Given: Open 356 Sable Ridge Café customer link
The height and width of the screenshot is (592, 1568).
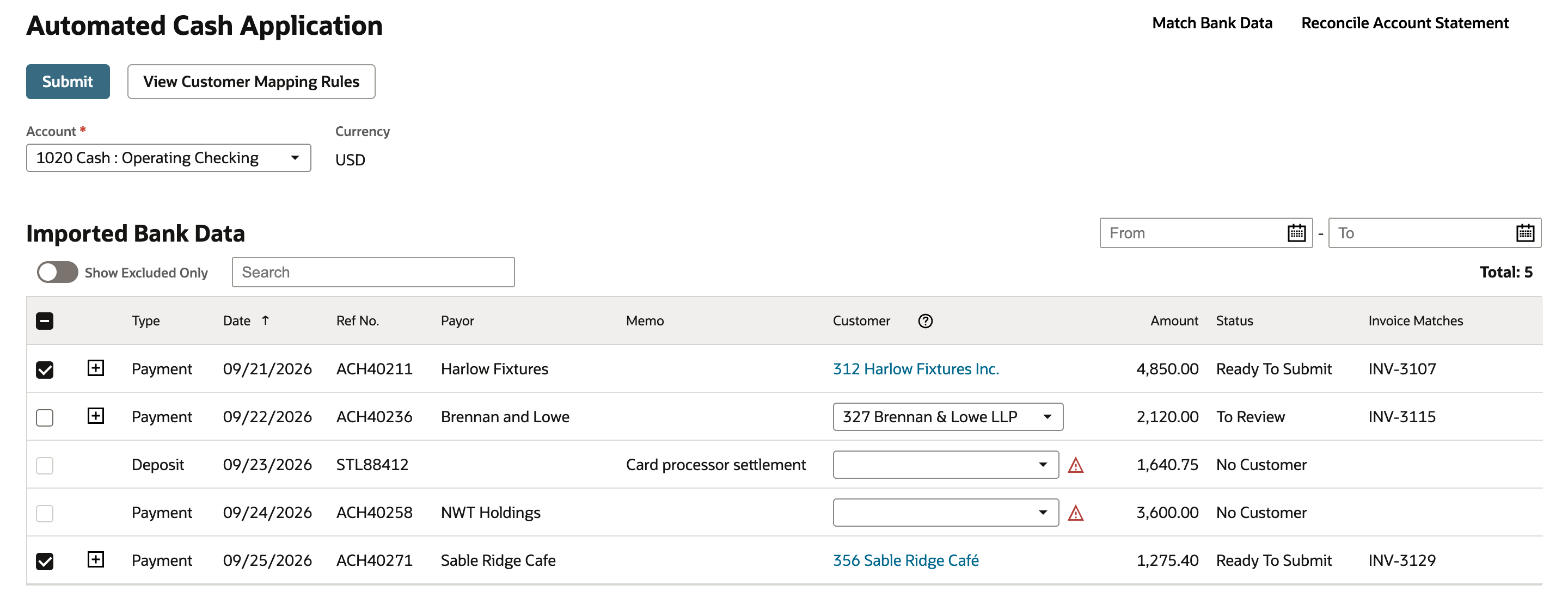Looking at the screenshot, I should point(905,560).
